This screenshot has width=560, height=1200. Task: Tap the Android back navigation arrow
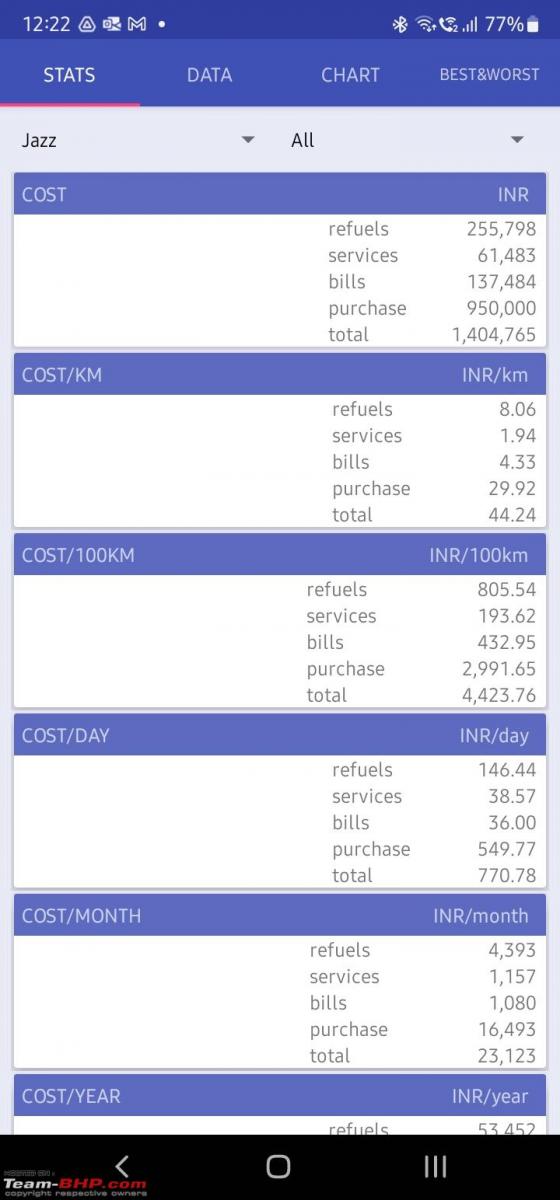coord(122,1165)
